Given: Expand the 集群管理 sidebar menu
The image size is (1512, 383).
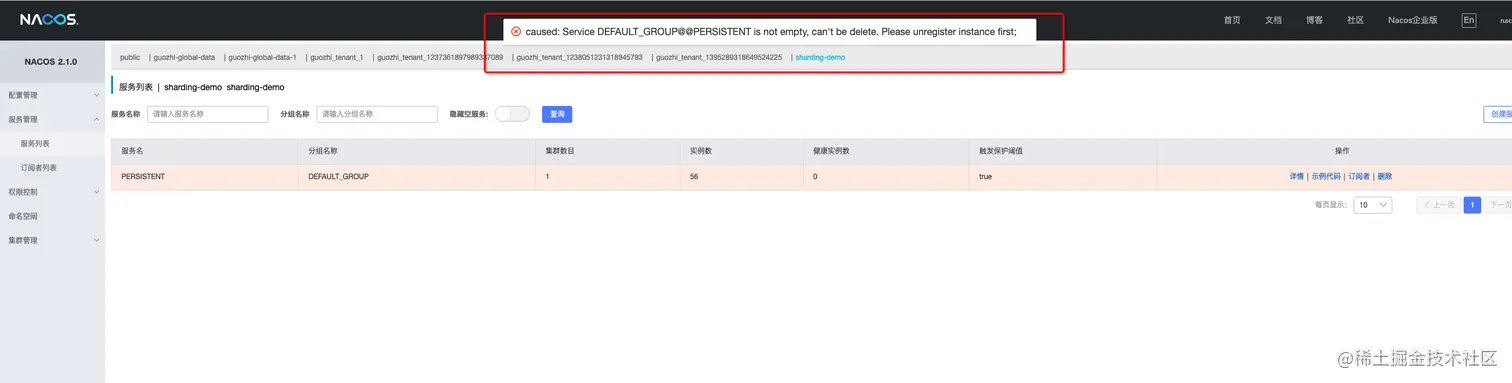Looking at the screenshot, I should [x=52, y=240].
